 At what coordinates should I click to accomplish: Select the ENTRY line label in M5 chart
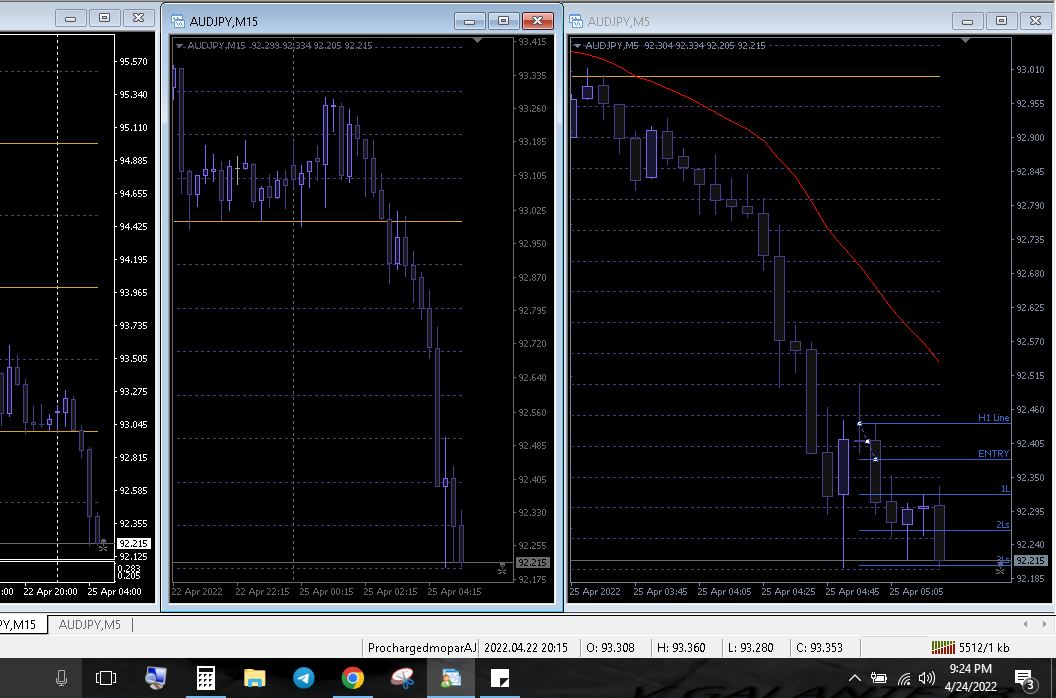tap(993, 454)
